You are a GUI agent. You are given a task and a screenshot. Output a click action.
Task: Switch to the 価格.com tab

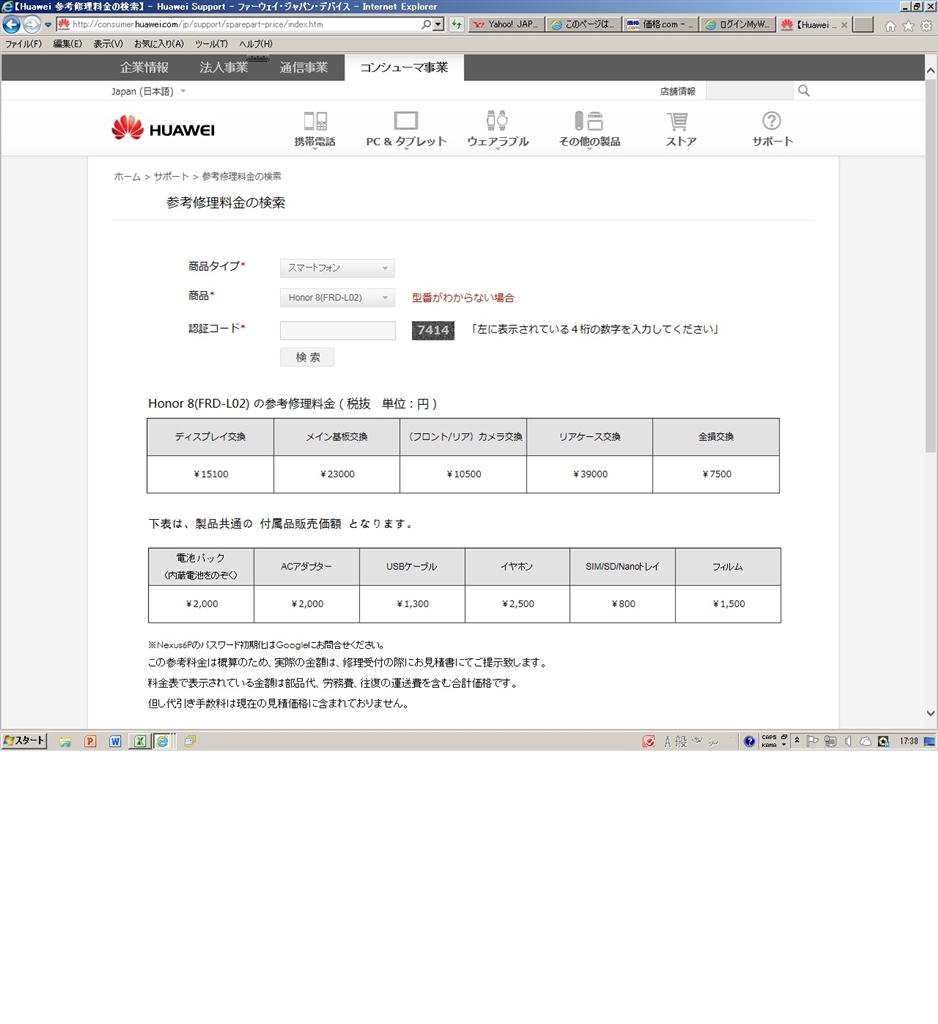point(660,25)
